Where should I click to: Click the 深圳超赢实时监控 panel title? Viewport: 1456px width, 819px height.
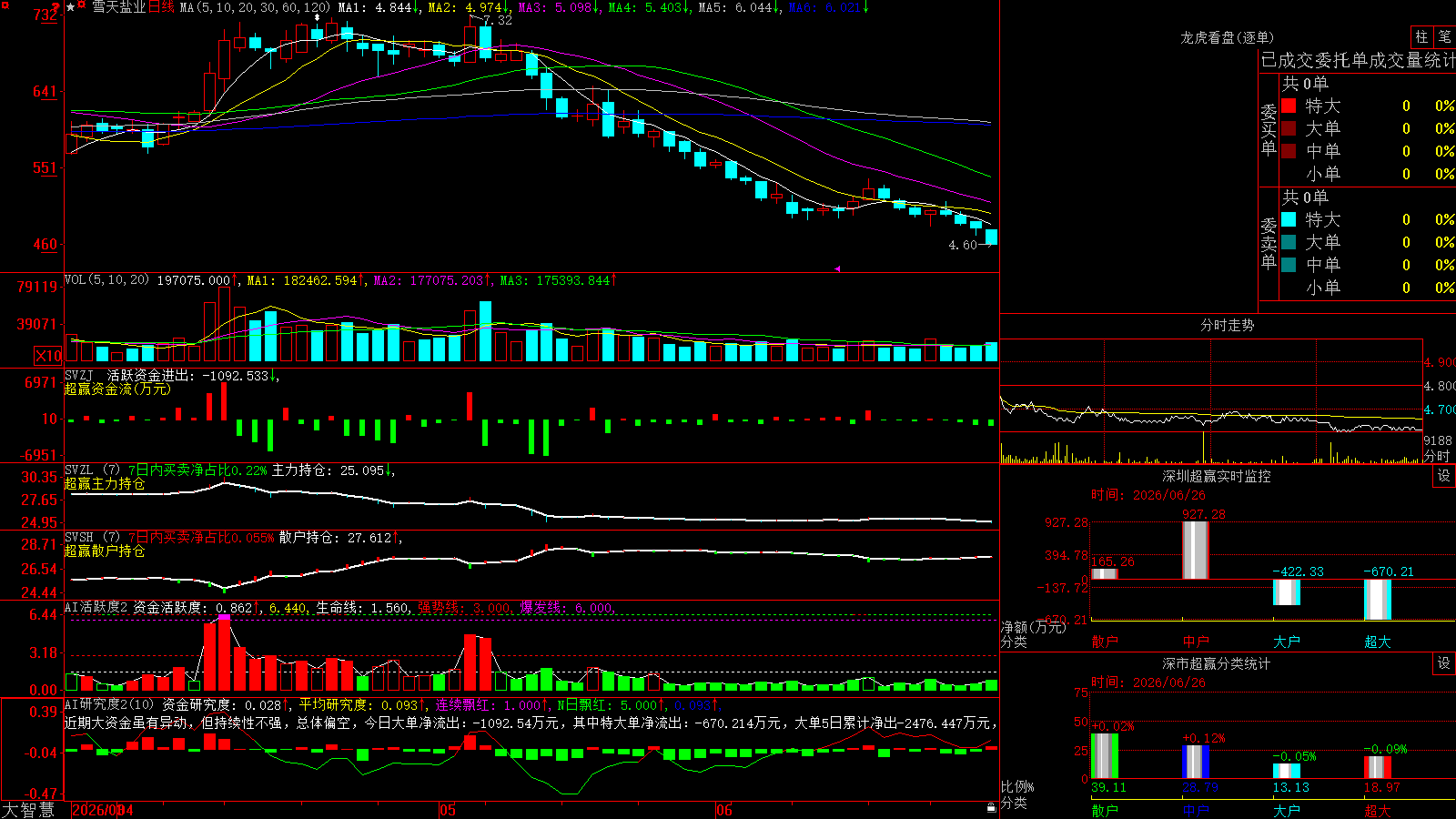[x=1216, y=476]
